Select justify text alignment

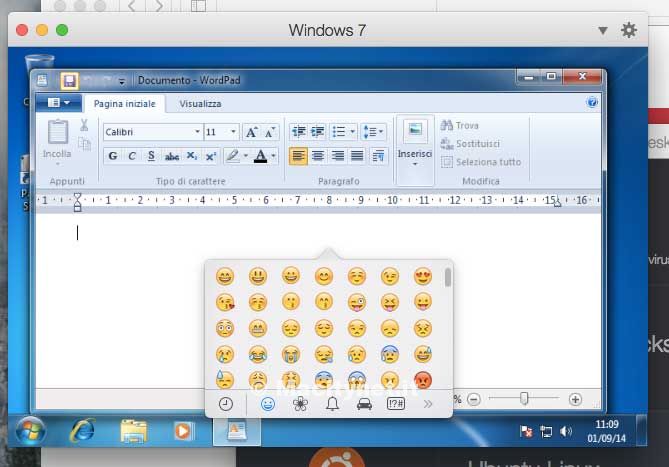point(357,156)
